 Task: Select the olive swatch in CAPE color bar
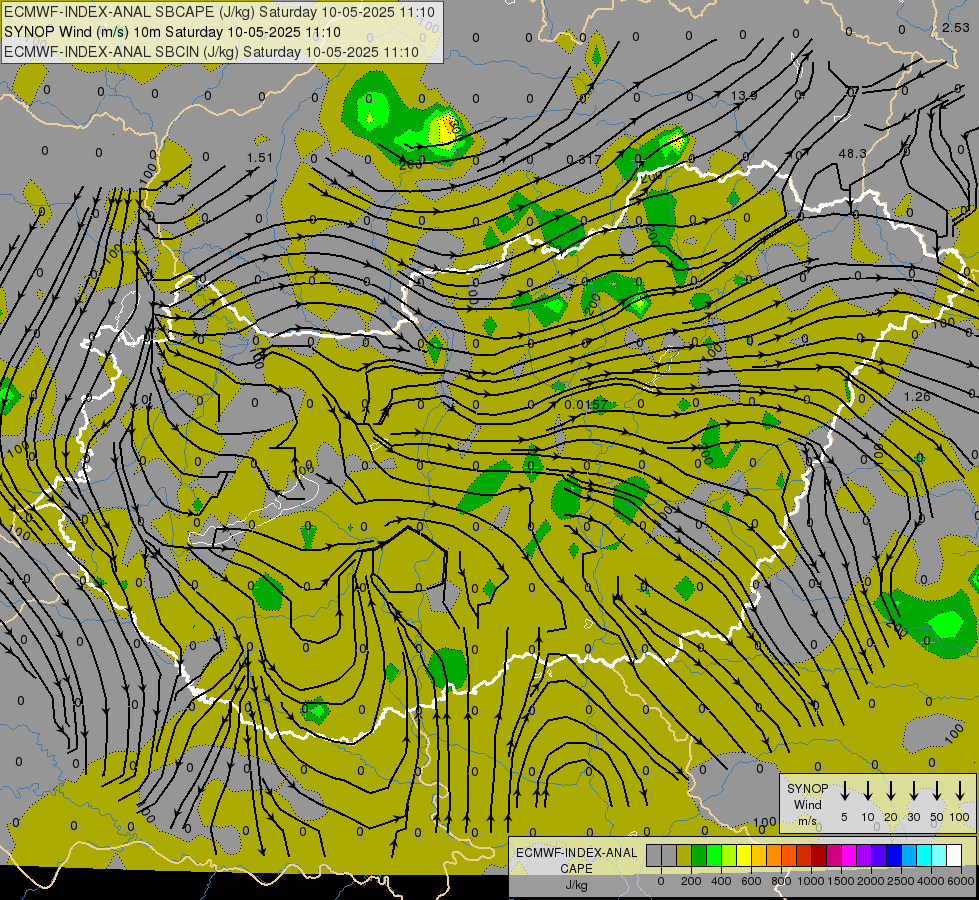[x=684, y=855]
